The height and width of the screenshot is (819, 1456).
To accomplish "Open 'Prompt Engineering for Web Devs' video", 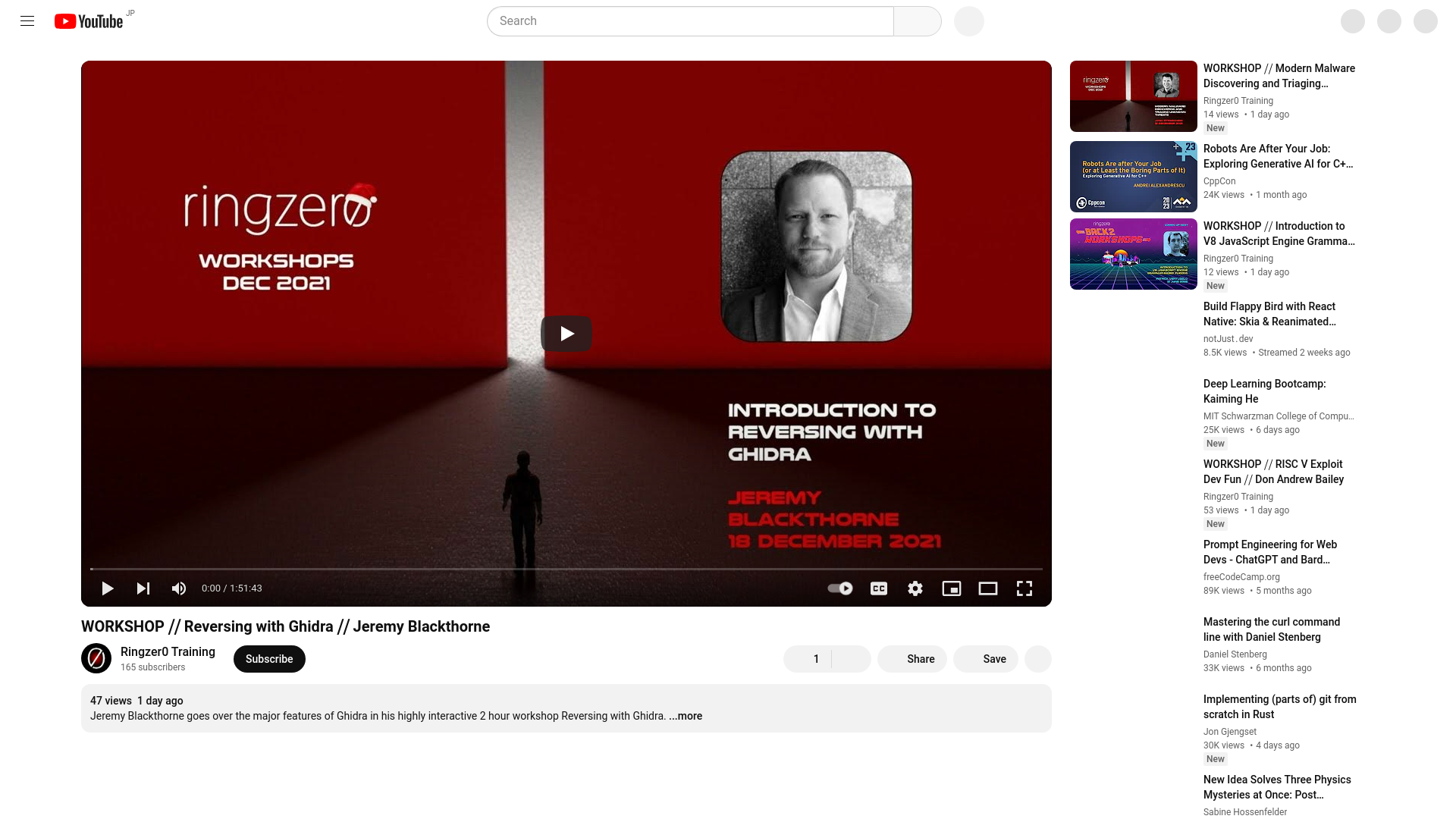I will (1270, 552).
